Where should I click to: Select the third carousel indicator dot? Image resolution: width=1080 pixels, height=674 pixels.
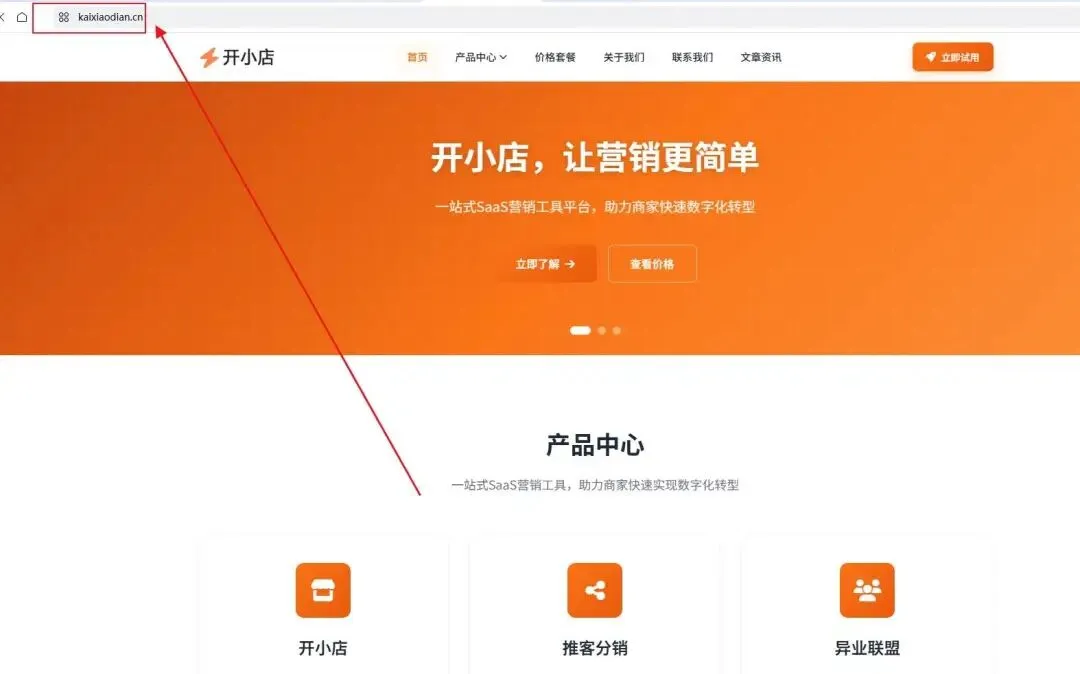point(616,330)
